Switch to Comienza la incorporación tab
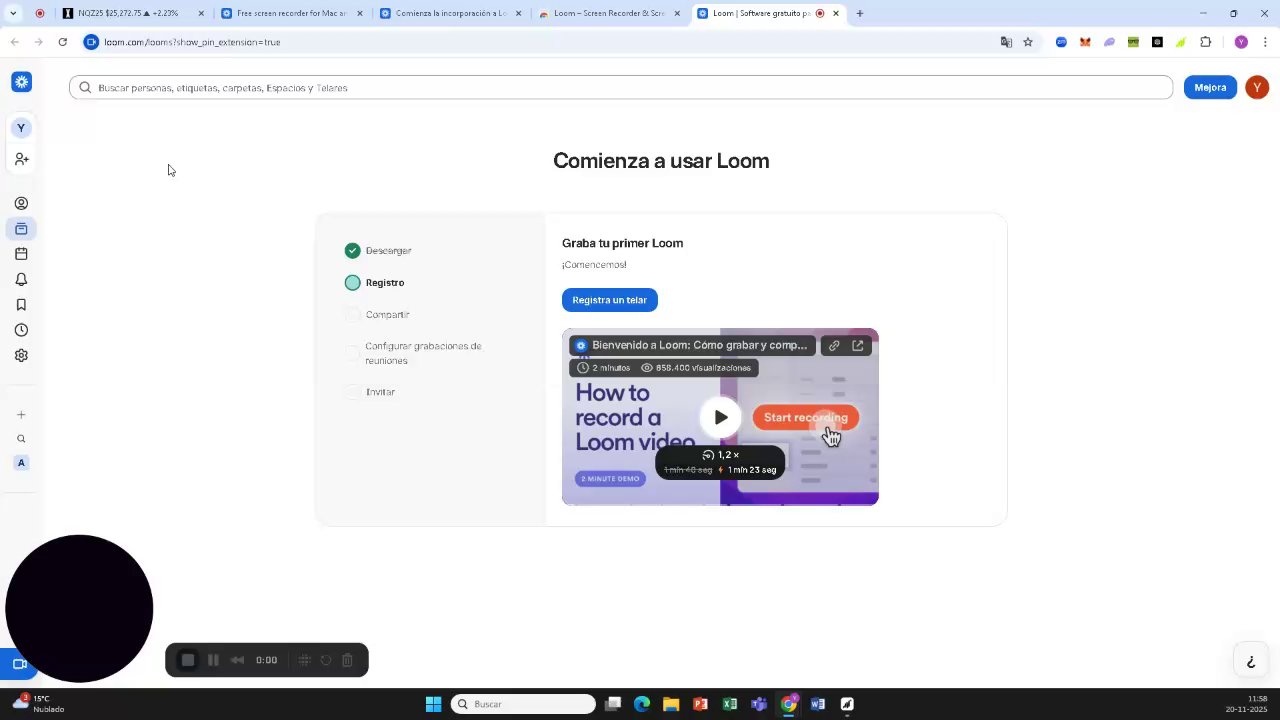The height and width of the screenshot is (720, 1280). 450,14
